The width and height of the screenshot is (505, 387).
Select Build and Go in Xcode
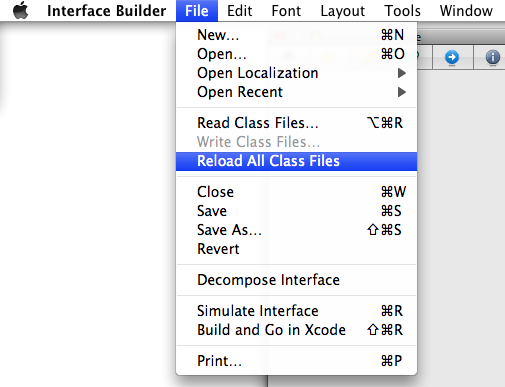(x=296, y=330)
